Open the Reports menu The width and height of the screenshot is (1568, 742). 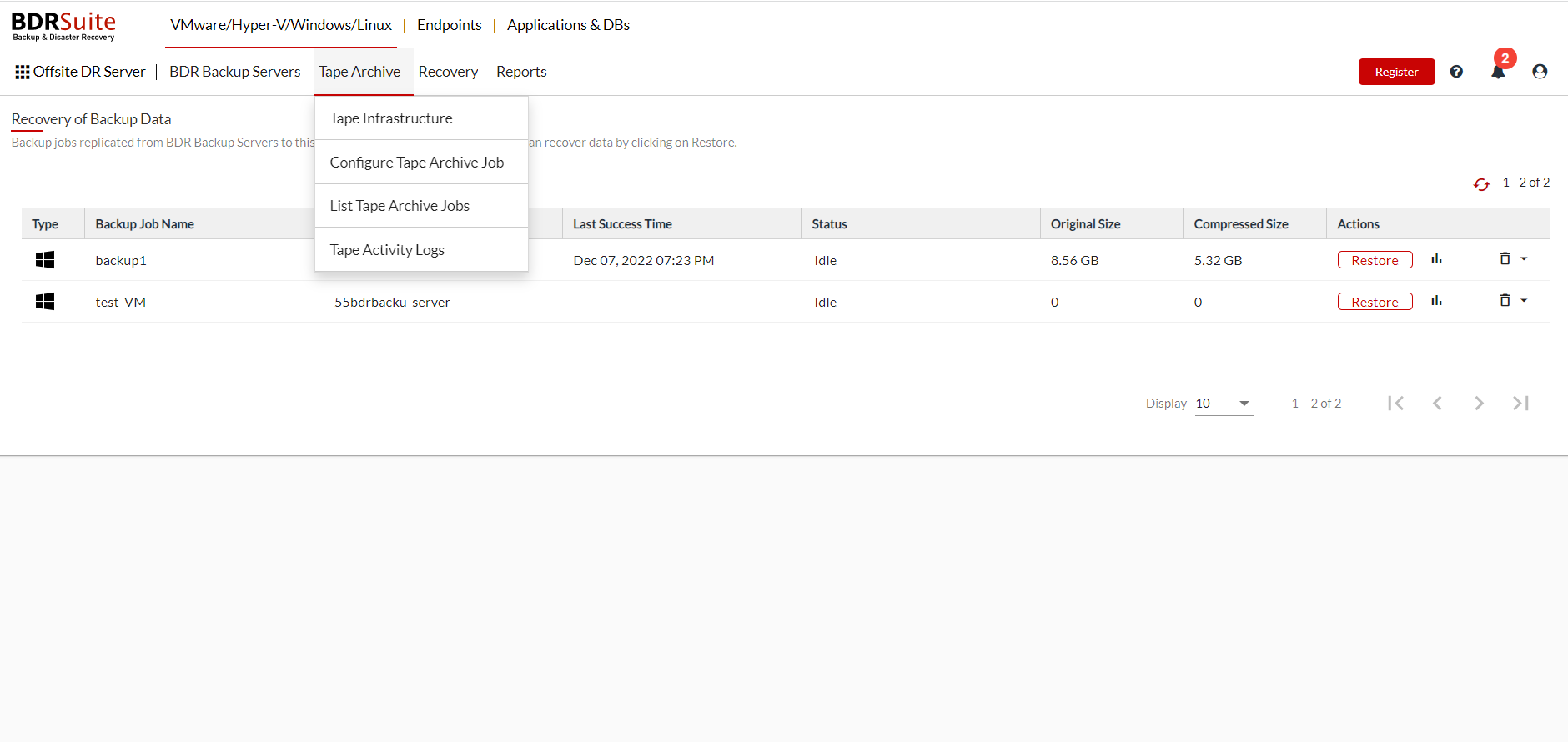click(521, 72)
